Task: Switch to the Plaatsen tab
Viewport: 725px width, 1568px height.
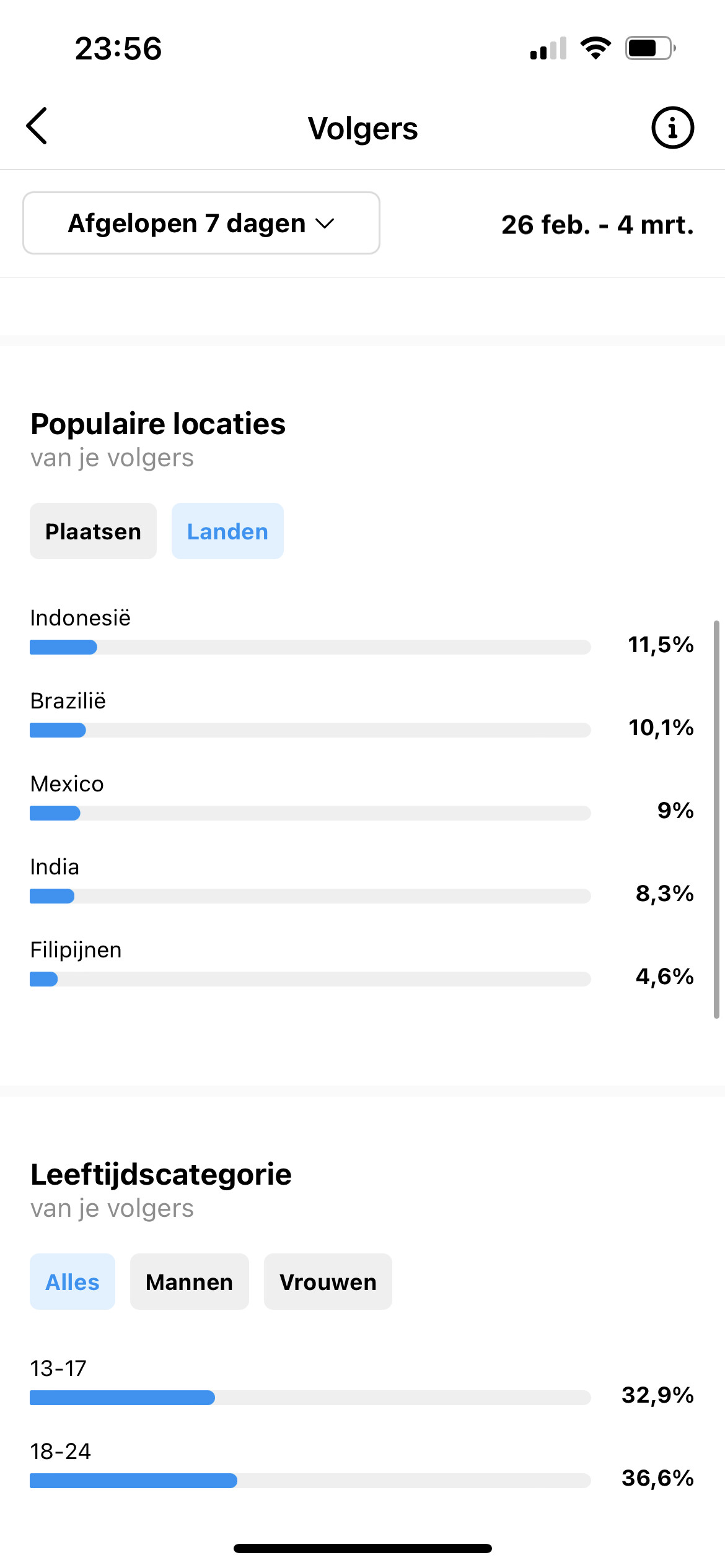Action: pos(94,531)
